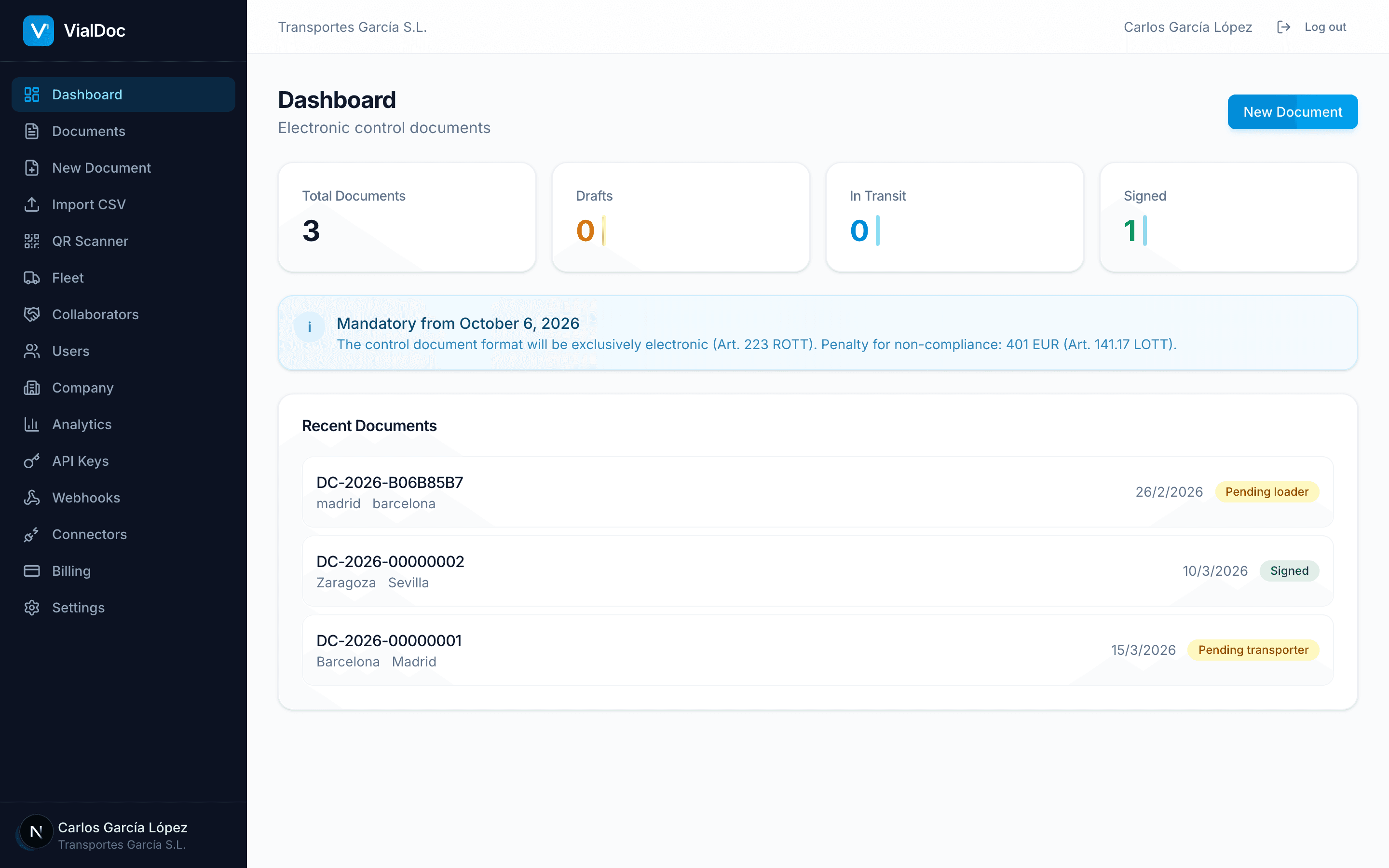Click the Settings gear icon
This screenshot has width=1389, height=868.
pyautogui.click(x=31, y=608)
